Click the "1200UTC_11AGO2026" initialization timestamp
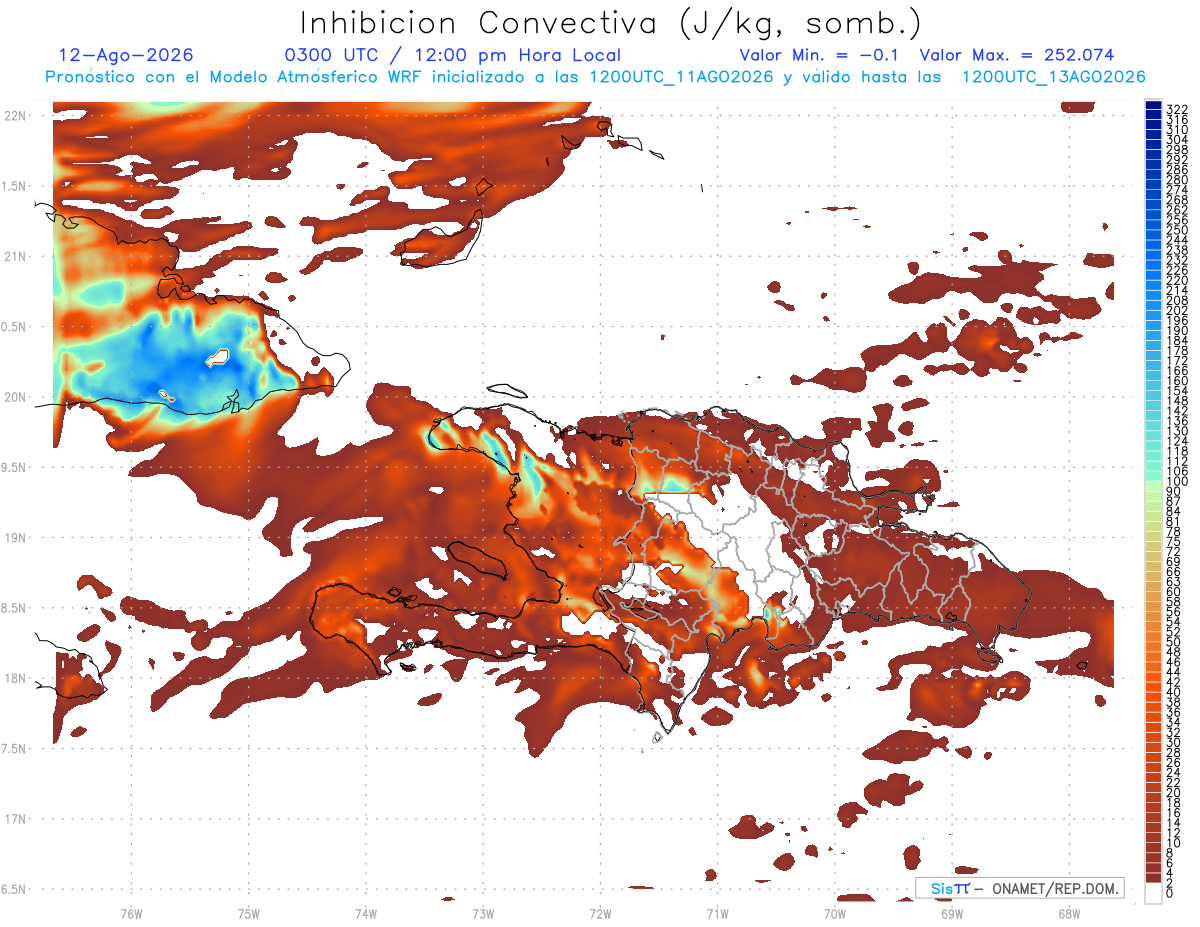Image resolution: width=1200 pixels, height=927 pixels. [x=681, y=76]
